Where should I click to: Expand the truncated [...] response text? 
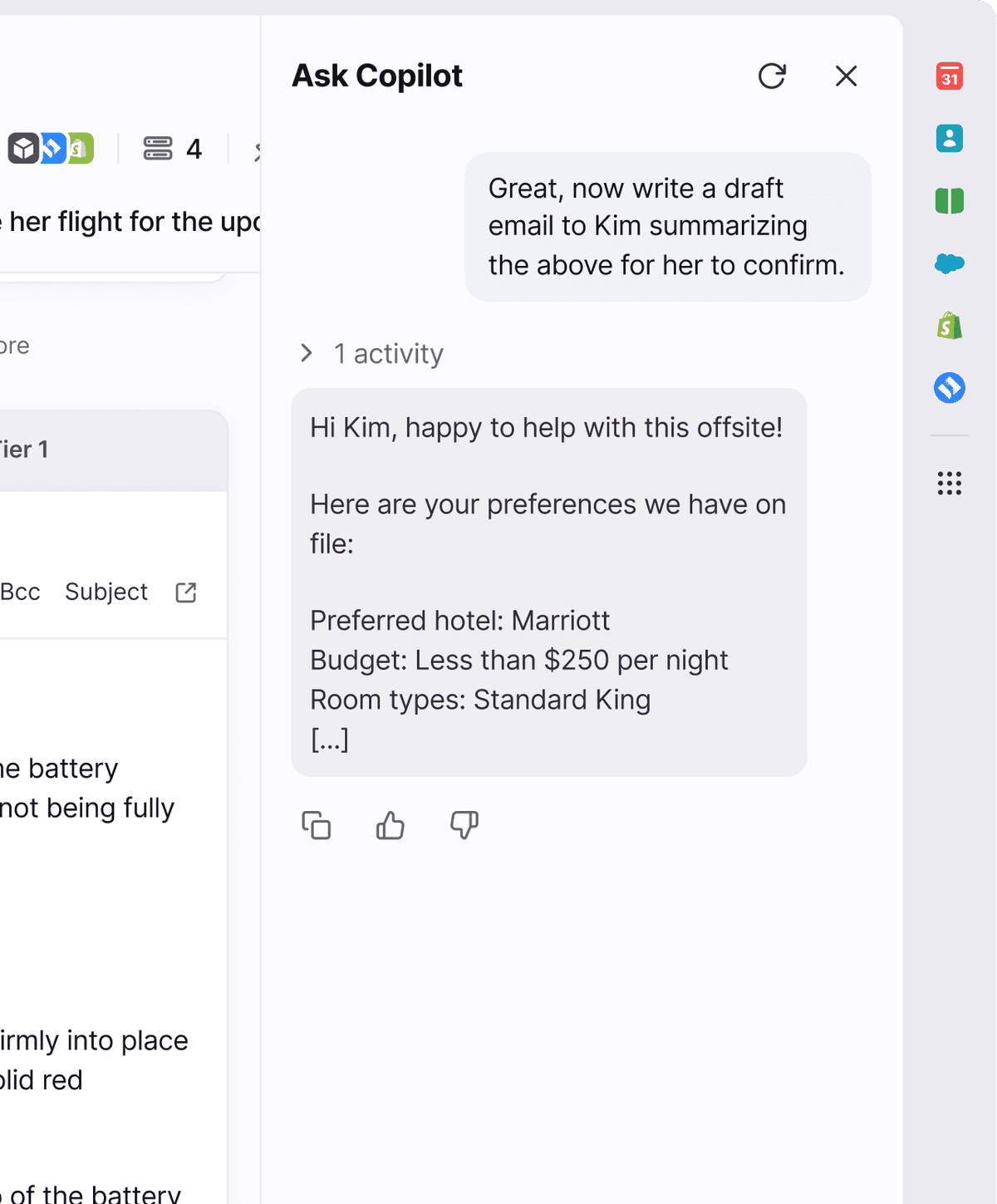pos(330,739)
